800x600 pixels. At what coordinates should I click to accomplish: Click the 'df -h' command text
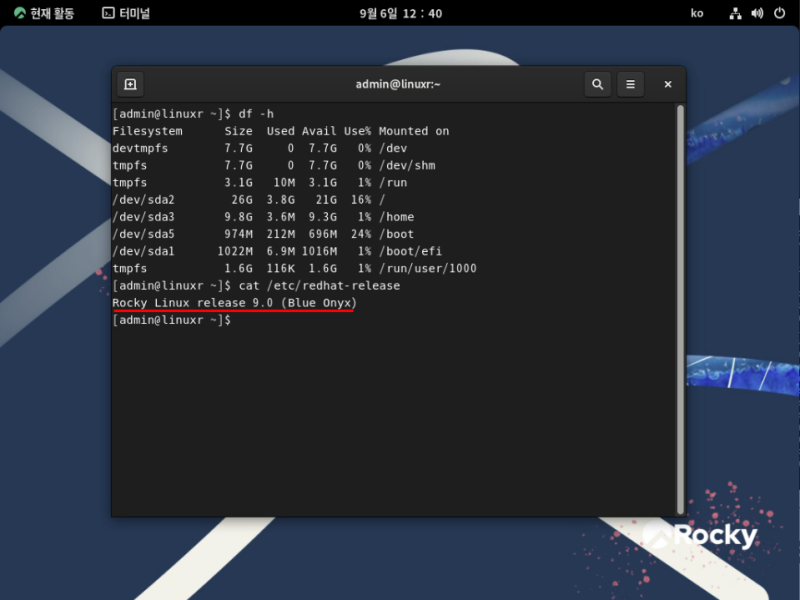coord(256,114)
